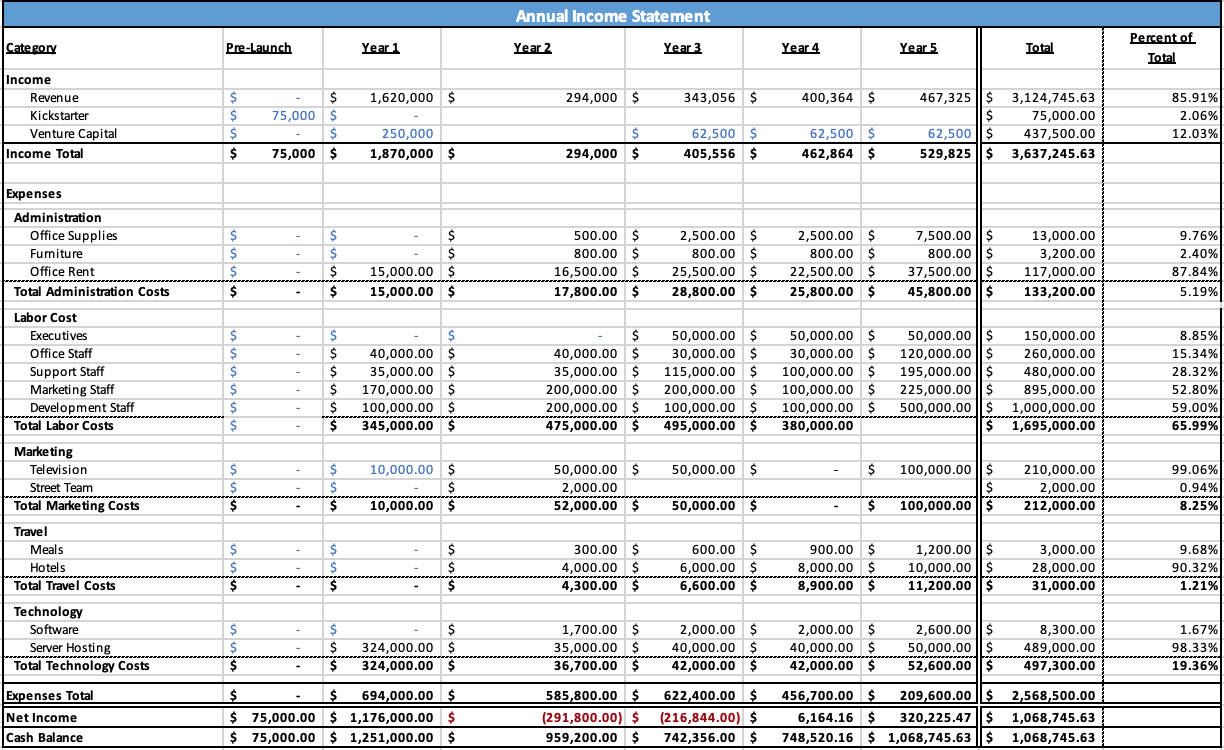Image resolution: width=1224 pixels, height=750 pixels.
Task: Select the Venture Capital row label
Action: (x=73, y=134)
